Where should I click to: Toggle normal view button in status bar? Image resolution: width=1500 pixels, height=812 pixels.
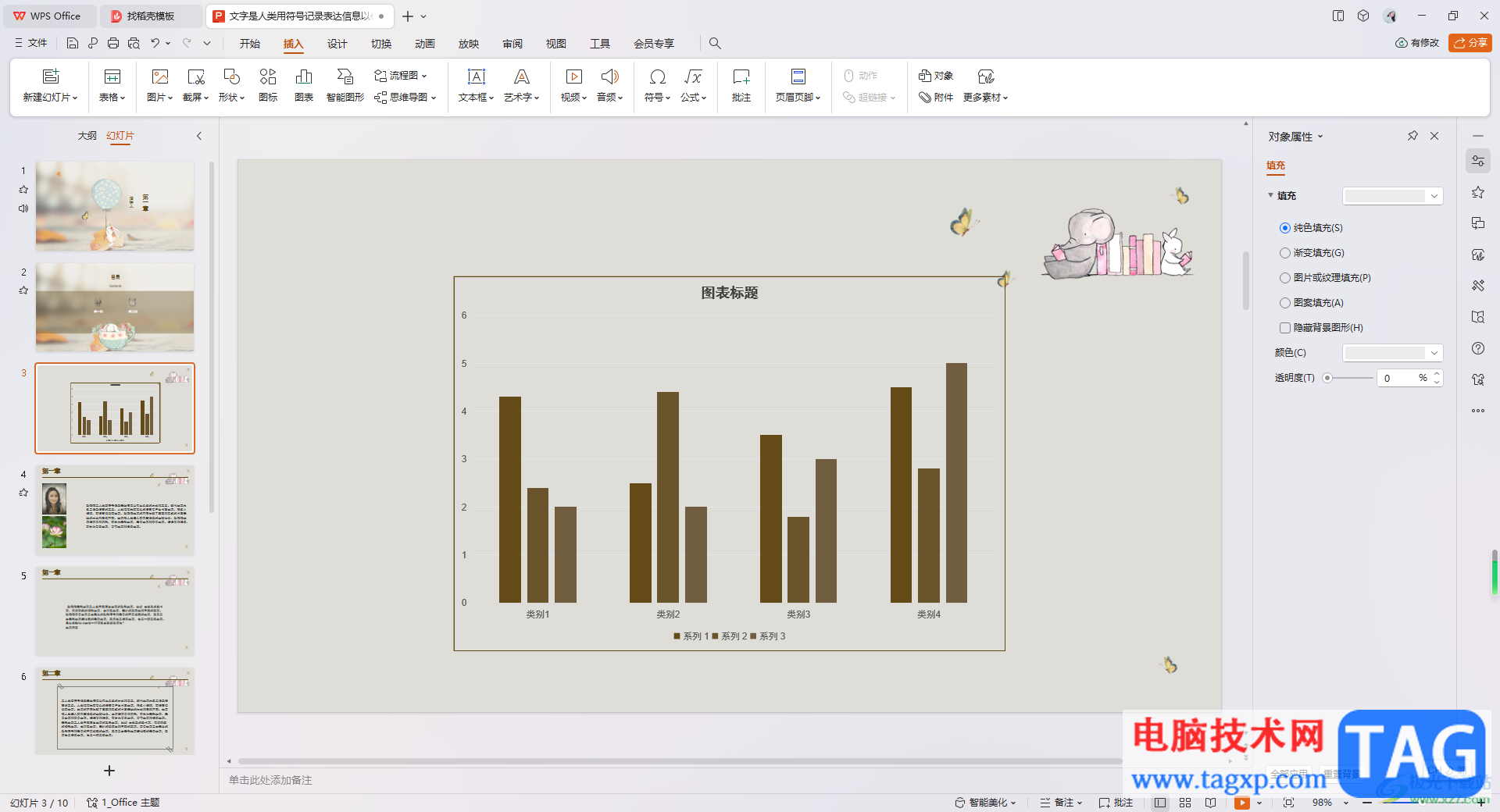[1160, 803]
